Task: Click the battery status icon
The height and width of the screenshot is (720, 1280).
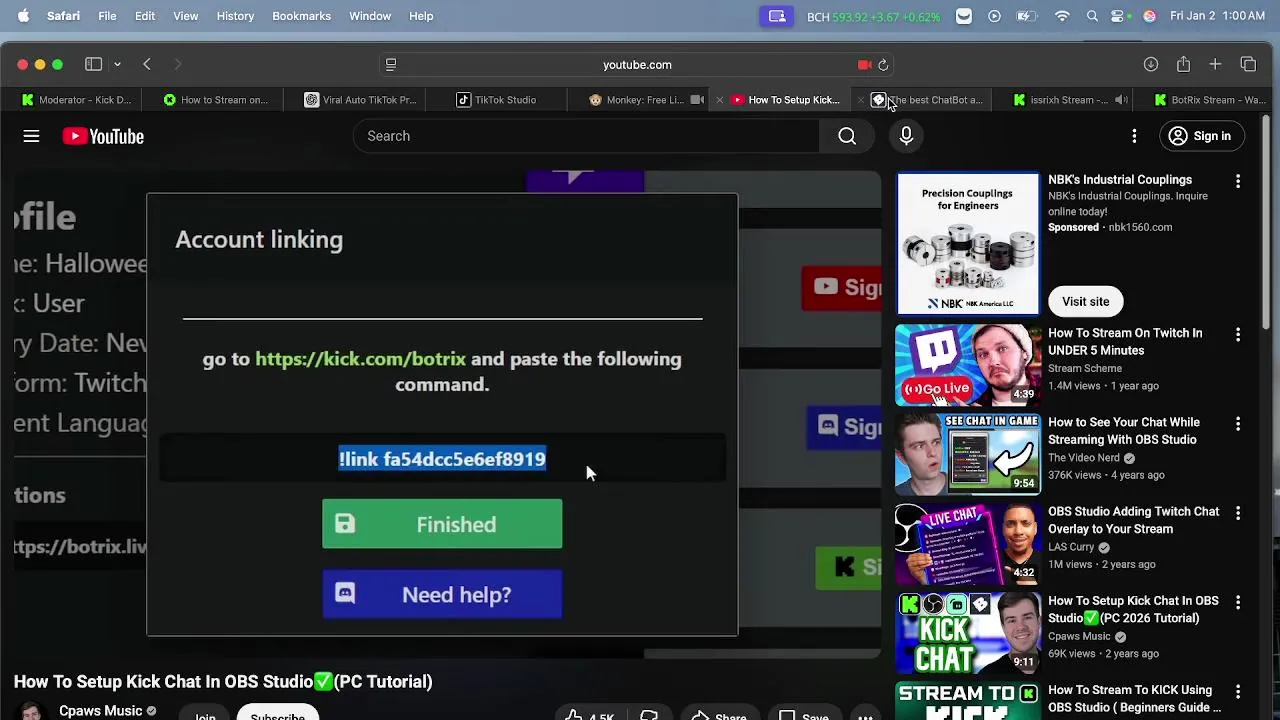Action: click(x=1026, y=16)
